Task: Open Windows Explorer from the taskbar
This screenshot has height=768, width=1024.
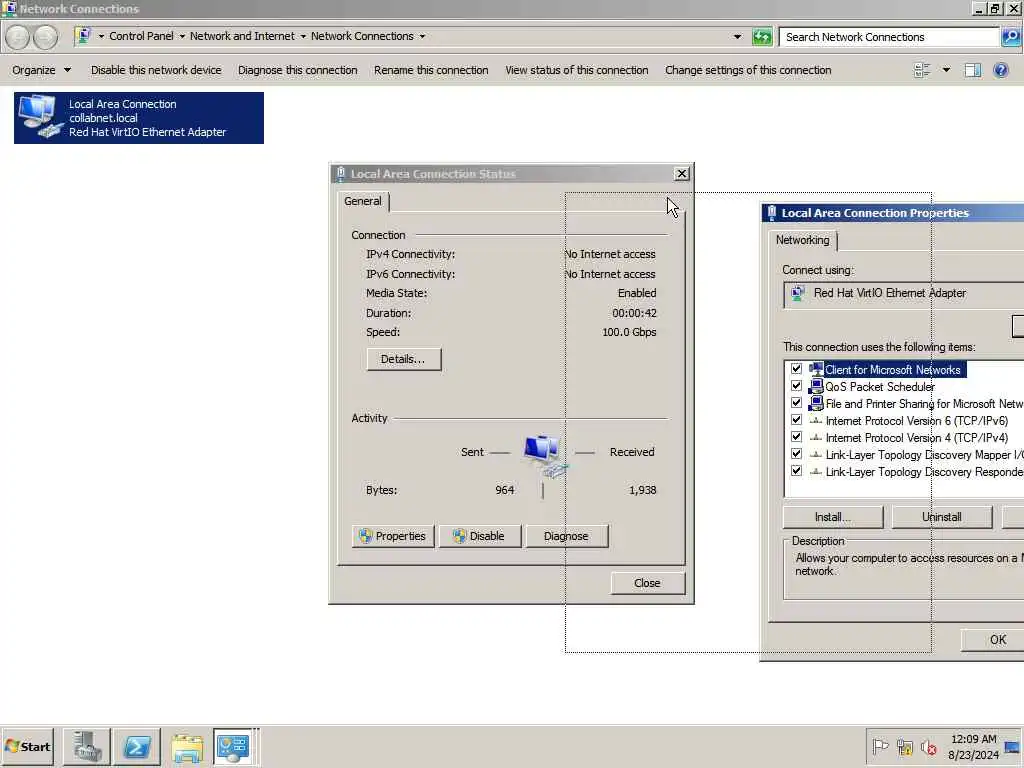Action: click(x=187, y=746)
